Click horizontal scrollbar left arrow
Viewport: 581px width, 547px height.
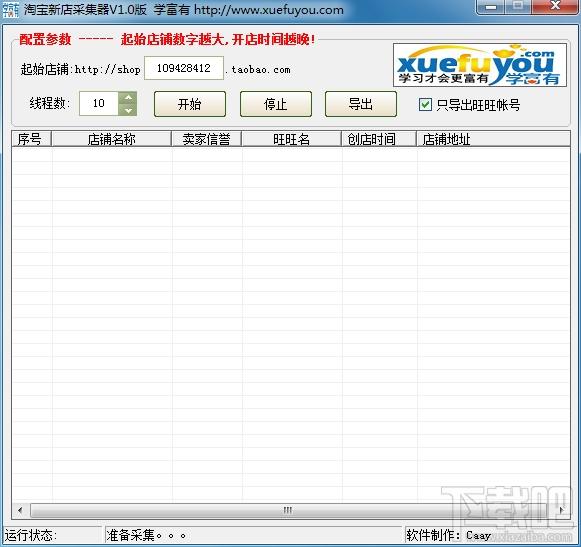click(20, 510)
